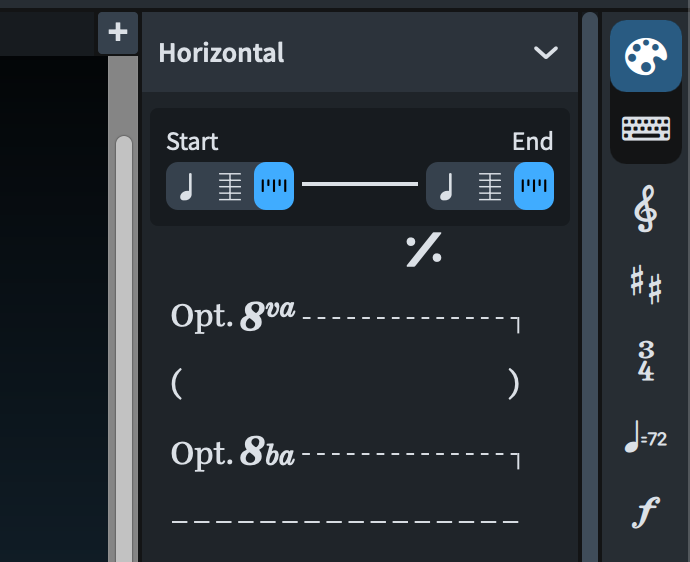The width and height of the screenshot is (690, 562).
Task: Open the palette panel icon
Action: pos(645,56)
